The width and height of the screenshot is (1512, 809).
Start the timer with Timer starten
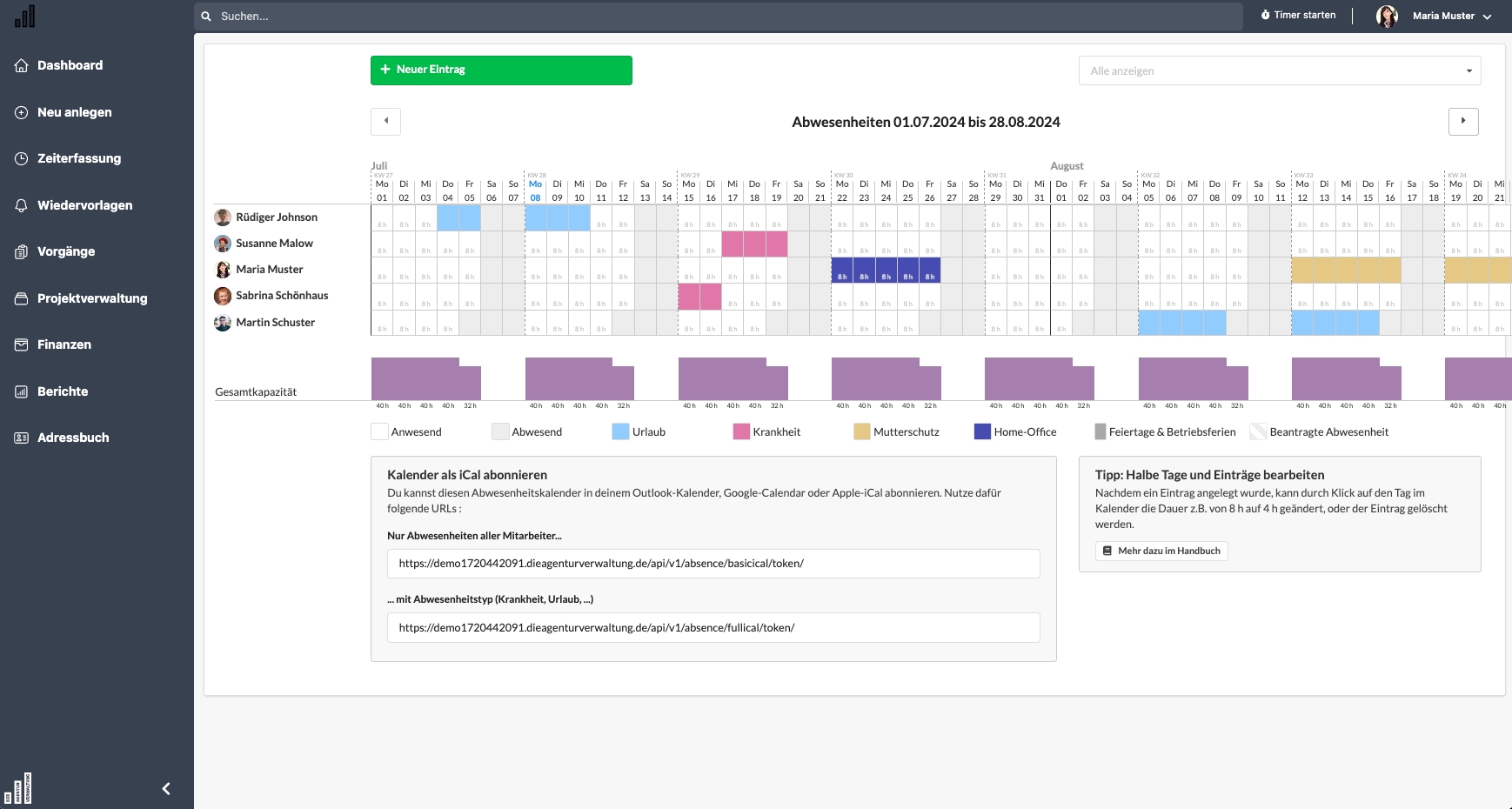[x=1298, y=15]
